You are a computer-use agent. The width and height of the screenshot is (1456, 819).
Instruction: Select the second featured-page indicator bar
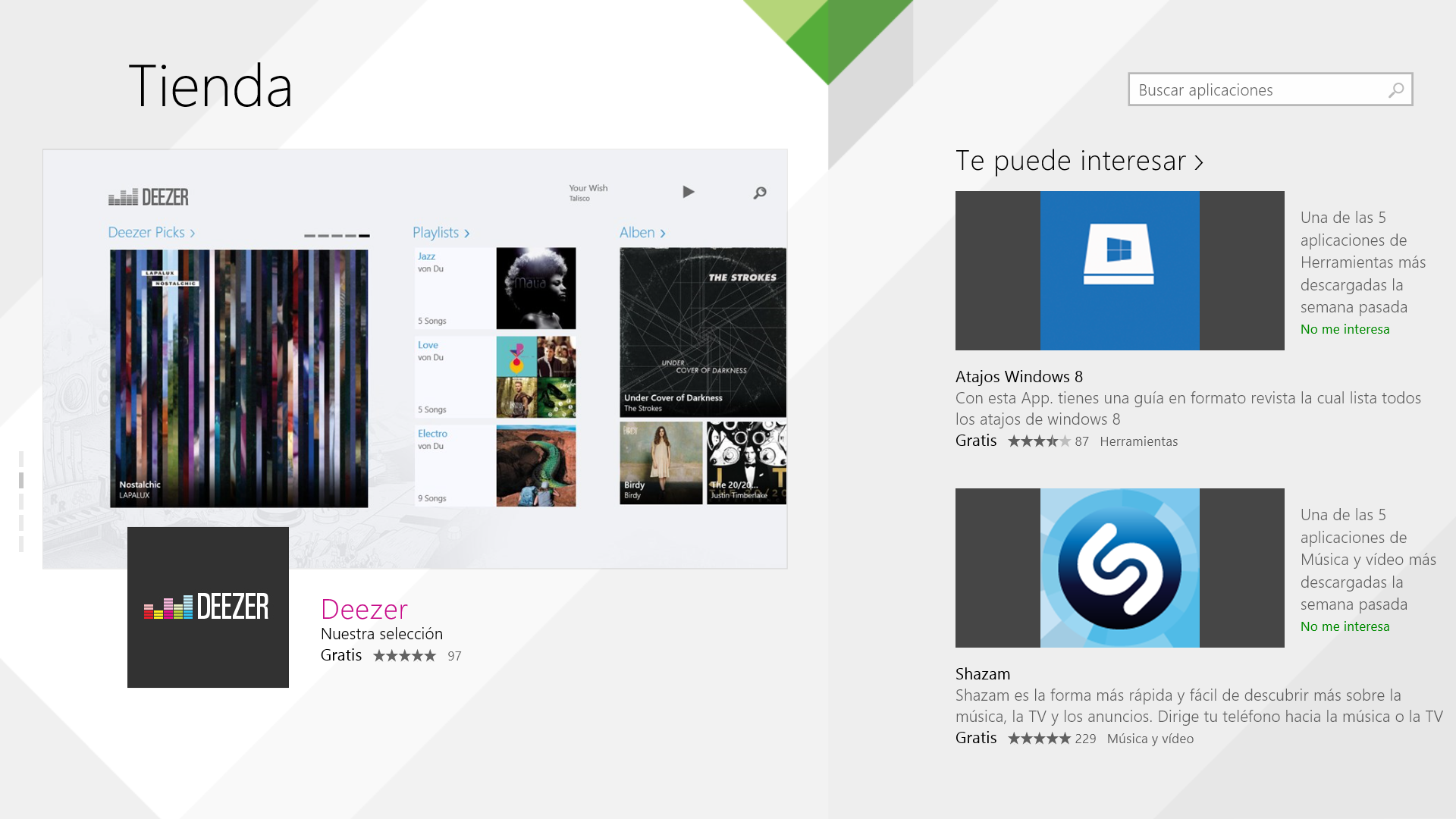(x=21, y=480)
